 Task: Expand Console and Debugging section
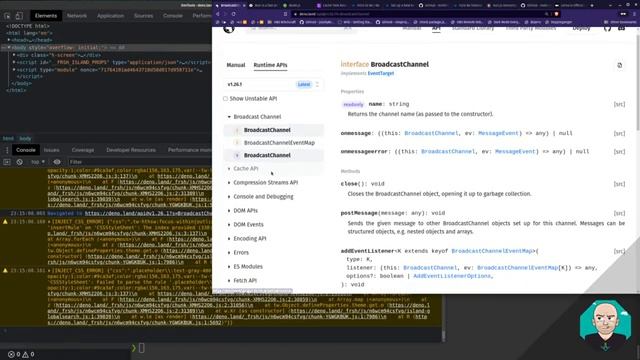point(229,197)
